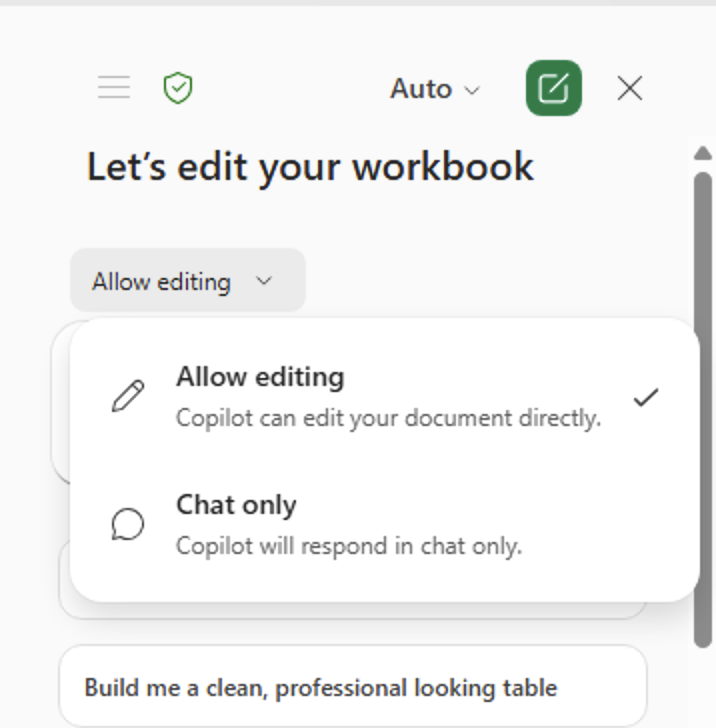Click 'Copilot can edit your document directly' text
The width and height of the screenshot is (716, 728).
pos(388,418)
